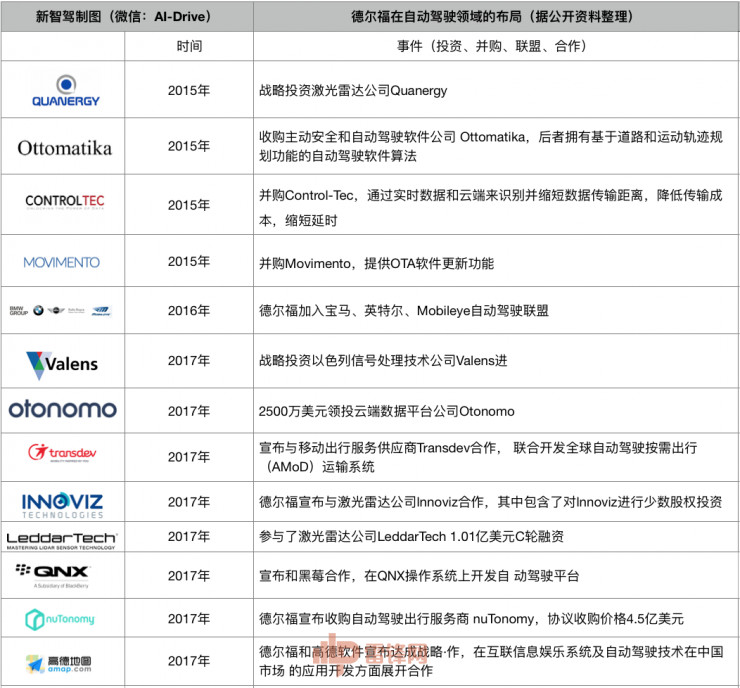
Task: Click the 时间 column header
Action: 189,46
